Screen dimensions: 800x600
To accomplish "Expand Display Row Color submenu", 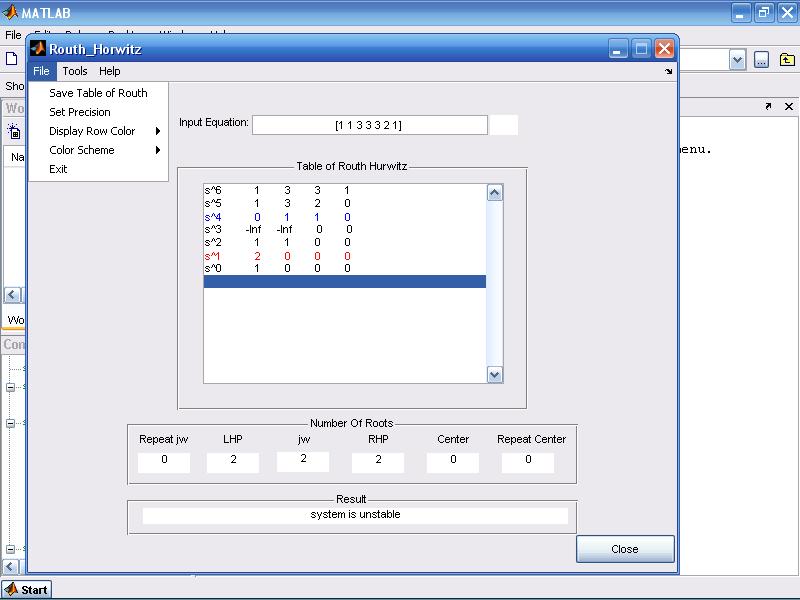I will (x=98, y=131).
